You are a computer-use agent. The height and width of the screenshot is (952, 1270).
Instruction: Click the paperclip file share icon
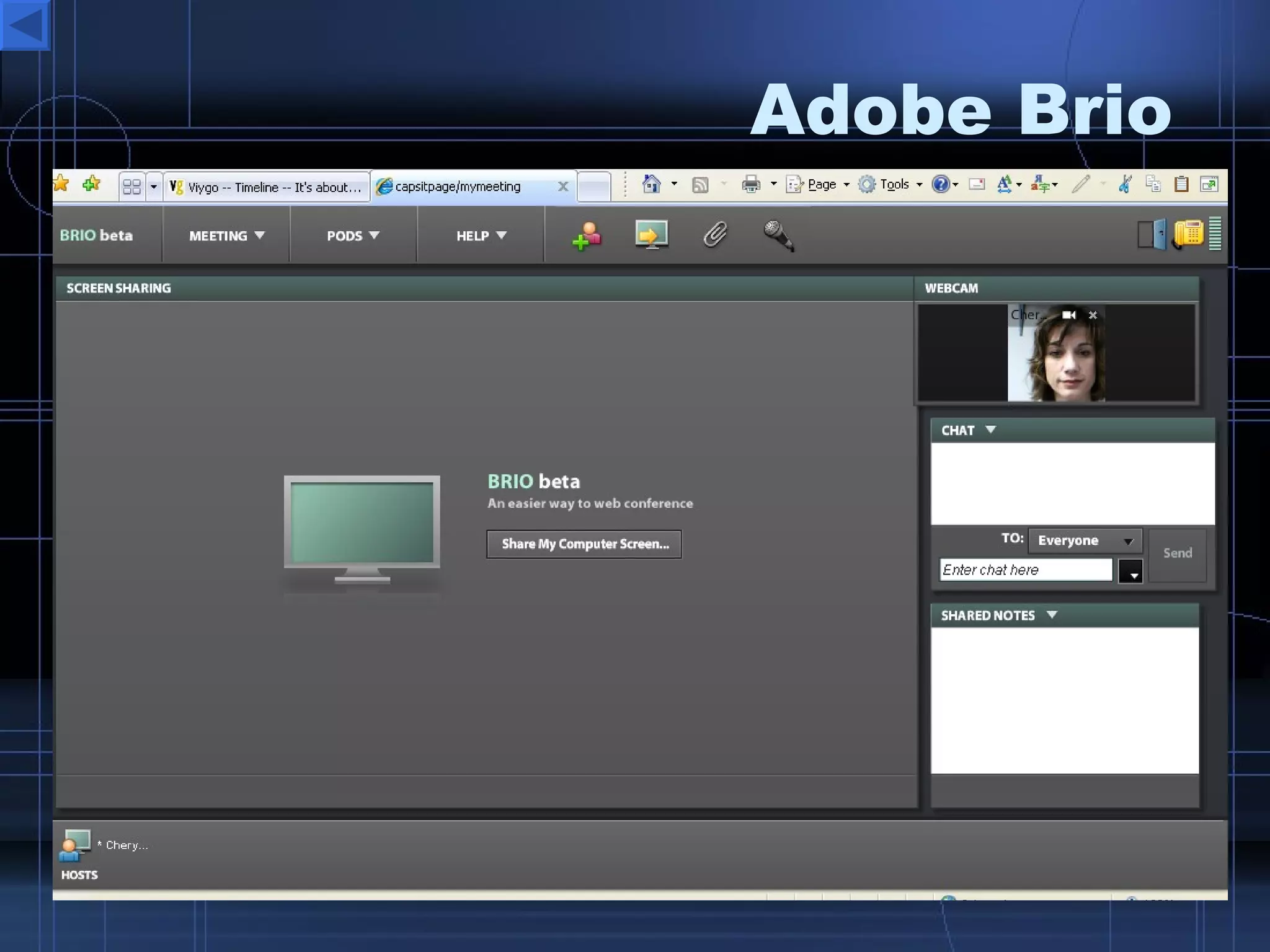[715, 234]
